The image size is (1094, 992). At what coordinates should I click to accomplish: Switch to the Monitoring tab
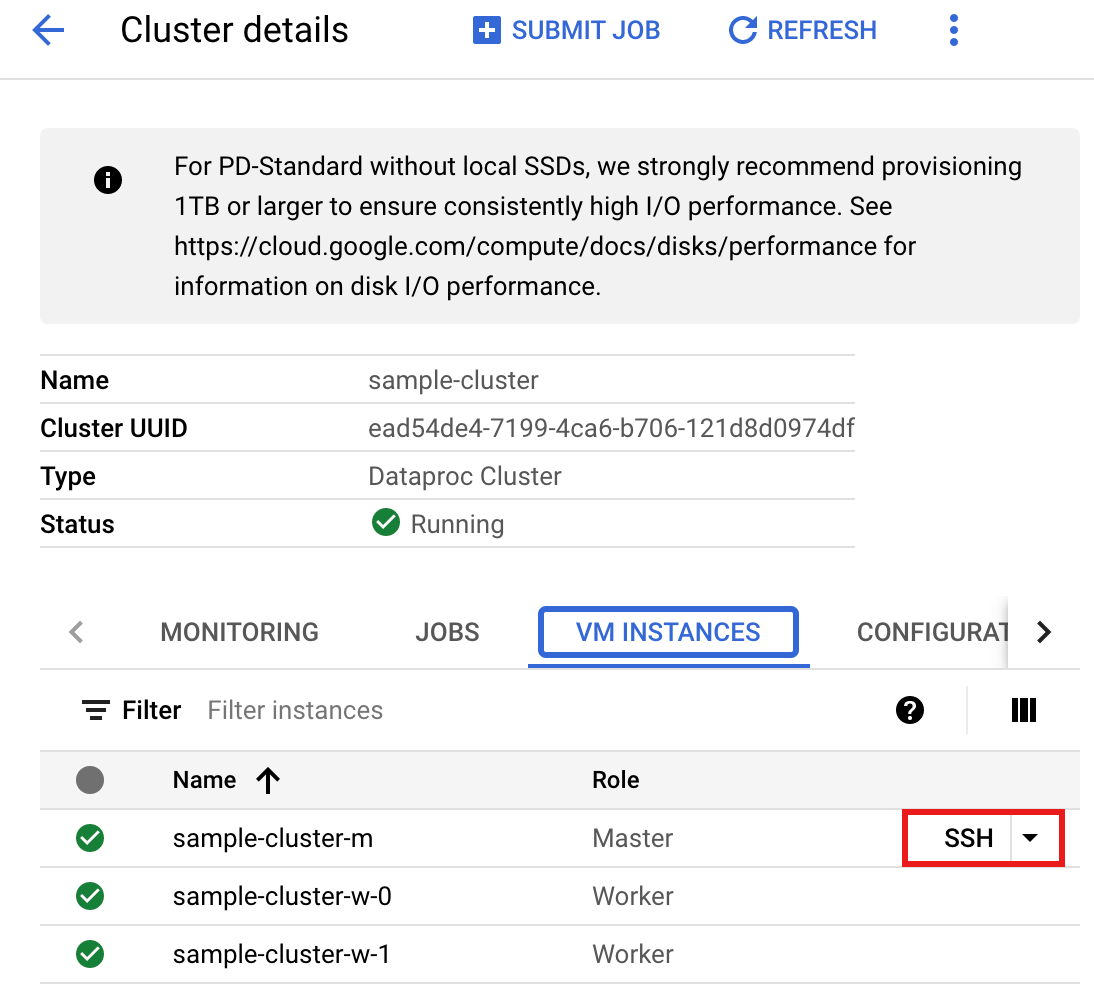pyautogui.click(x=239, y=632)
